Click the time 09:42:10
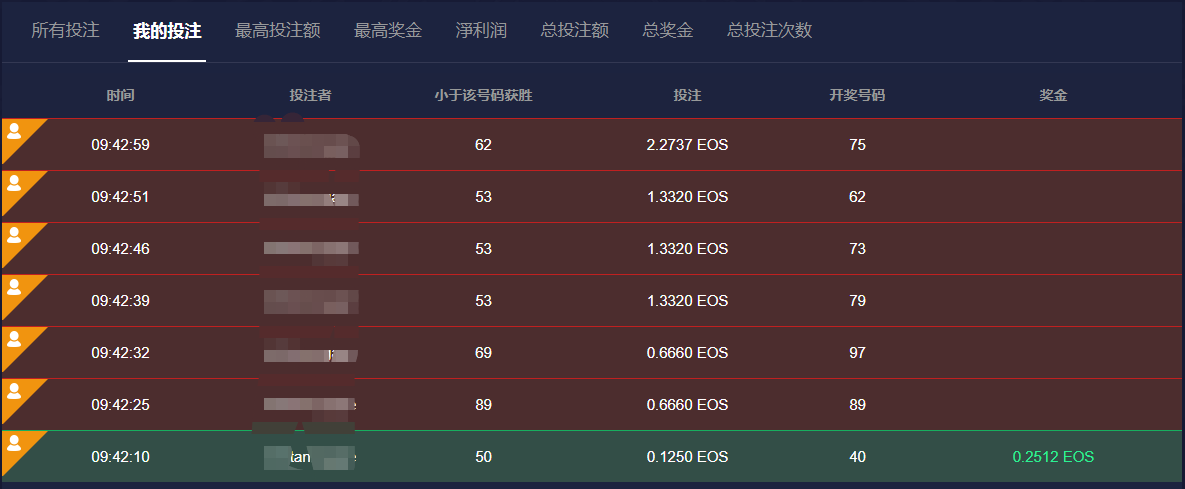This screenshot has height=489, width=1185. tap(120, 457)
